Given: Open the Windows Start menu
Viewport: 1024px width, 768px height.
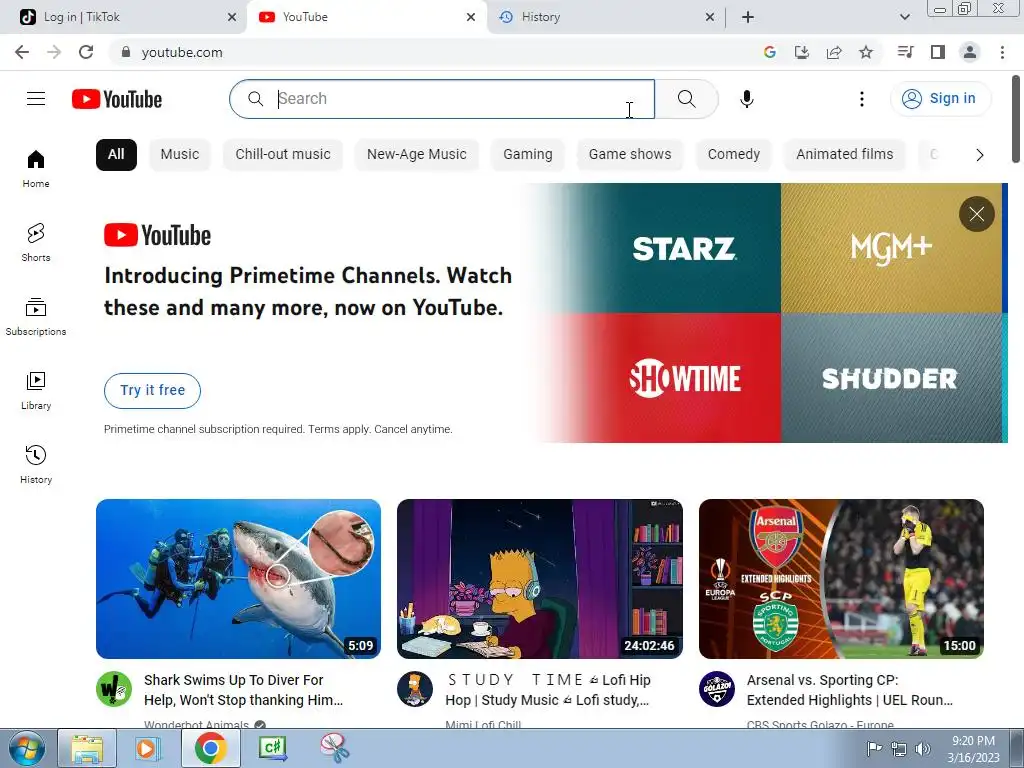Looking at the screenshot, I should pyautogui.click(x=26, y=748).
